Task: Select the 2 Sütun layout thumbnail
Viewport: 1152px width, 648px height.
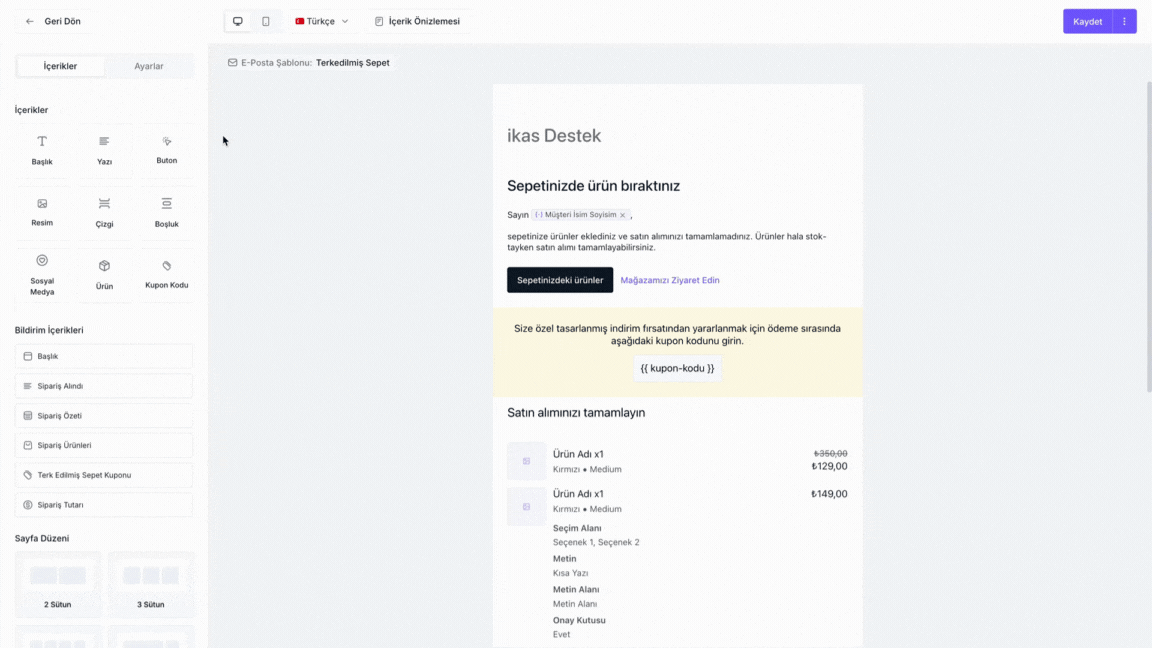Action: point(58,583)
